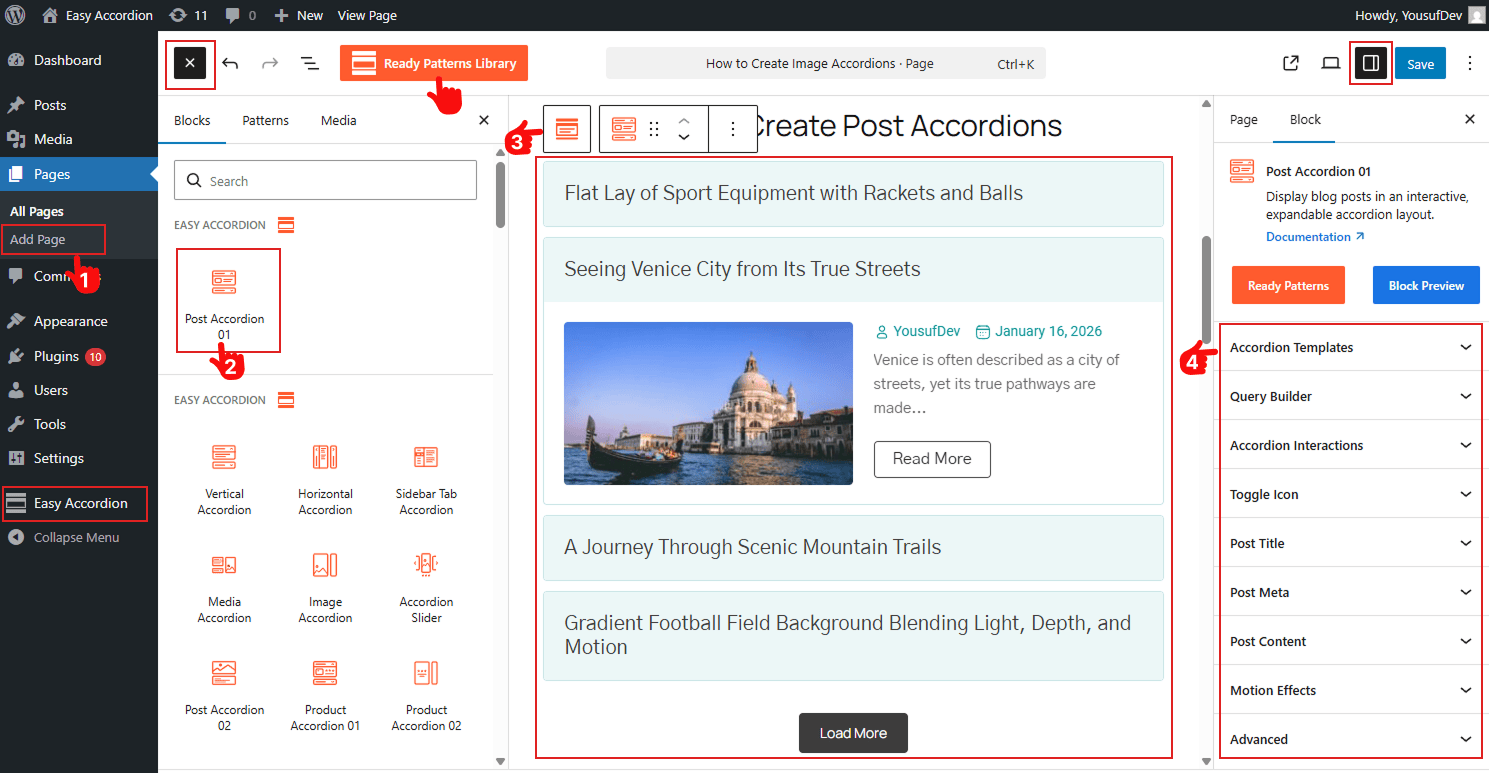Click Collapse Menu in the sidebar
The height and width of the screenshot is (773, 1489).
(x=79, y=537)
